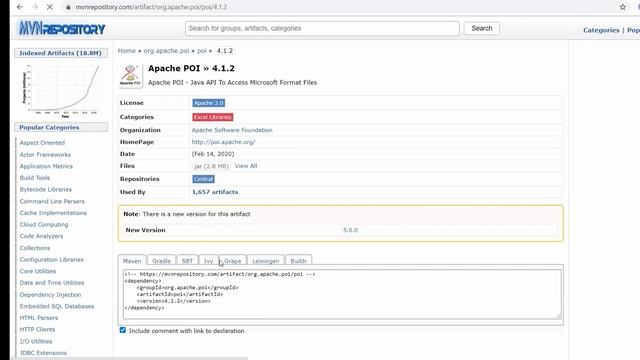This screenshot has height=360, width=640.
Task: Switch to the SBT tab
Action: [187, 261]
